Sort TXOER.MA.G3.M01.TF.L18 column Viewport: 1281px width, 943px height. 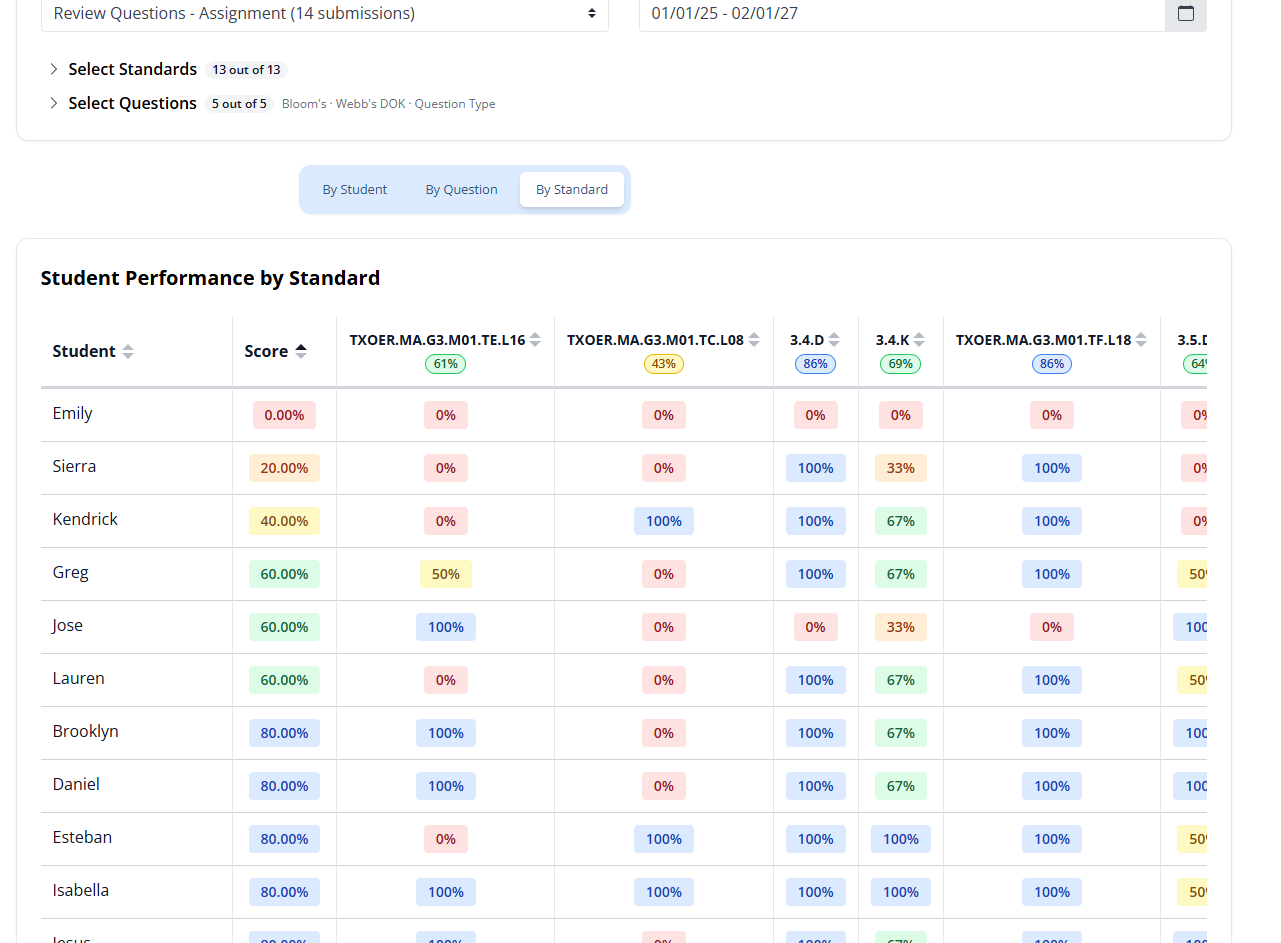point(1141,340)
